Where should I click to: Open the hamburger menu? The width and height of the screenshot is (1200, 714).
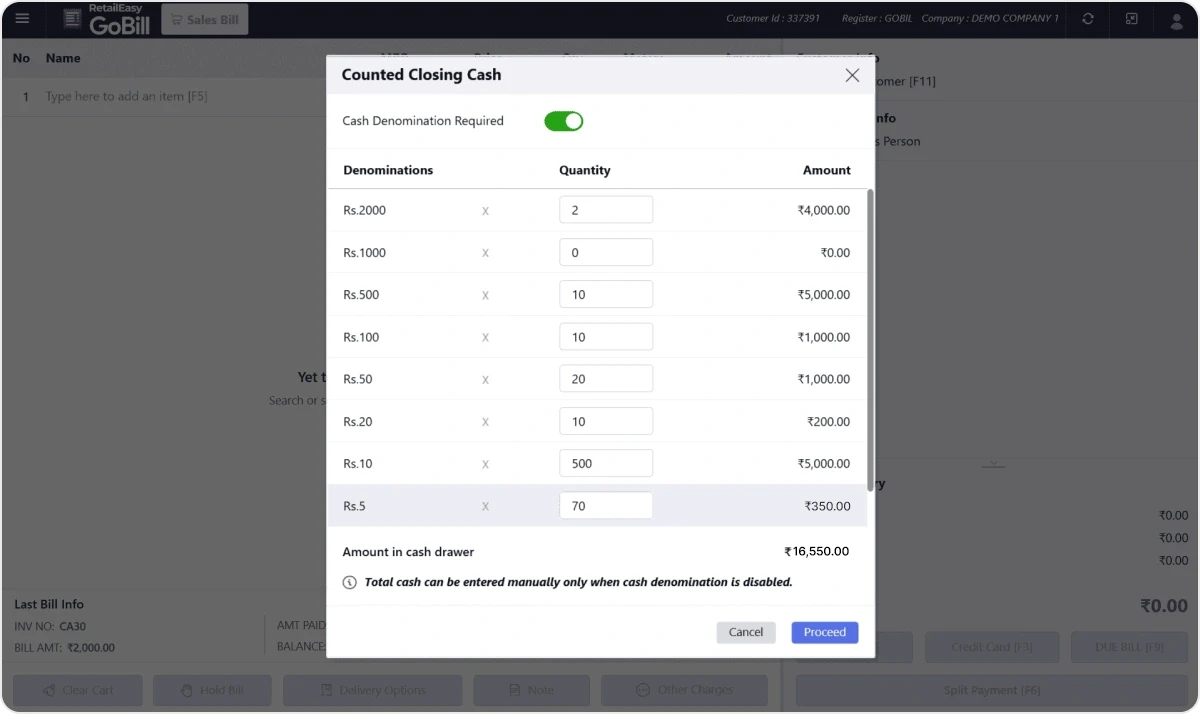(x=22, y=19)
